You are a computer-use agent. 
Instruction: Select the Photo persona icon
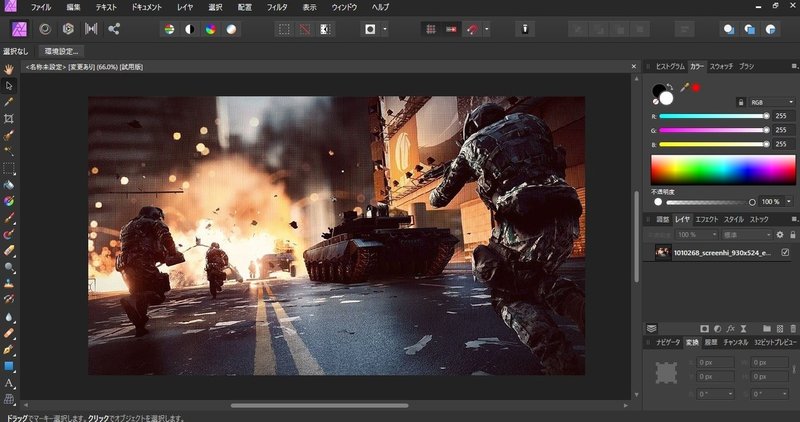[20, 29]
